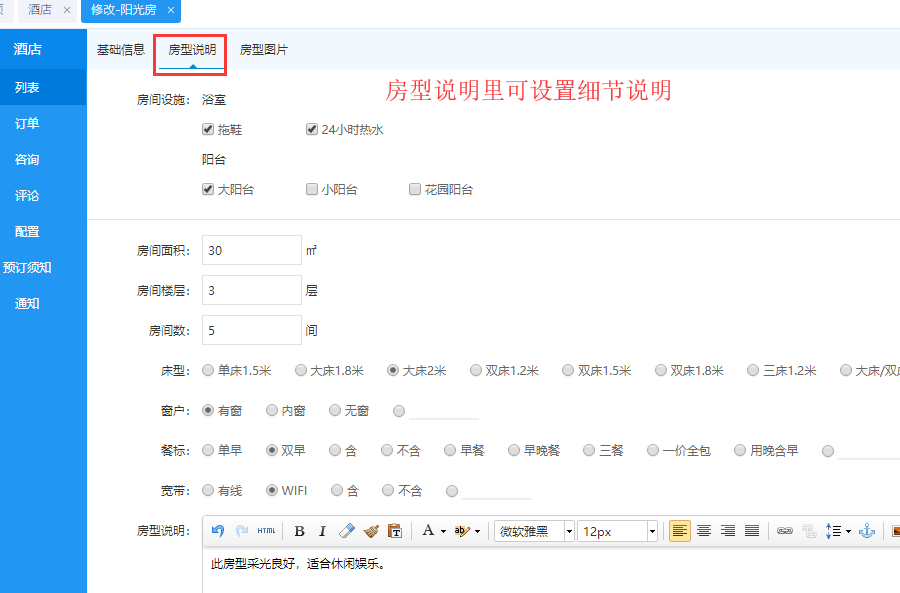Click the eraser clear formatting icon
900x593 pixels.
click(347, 531)
